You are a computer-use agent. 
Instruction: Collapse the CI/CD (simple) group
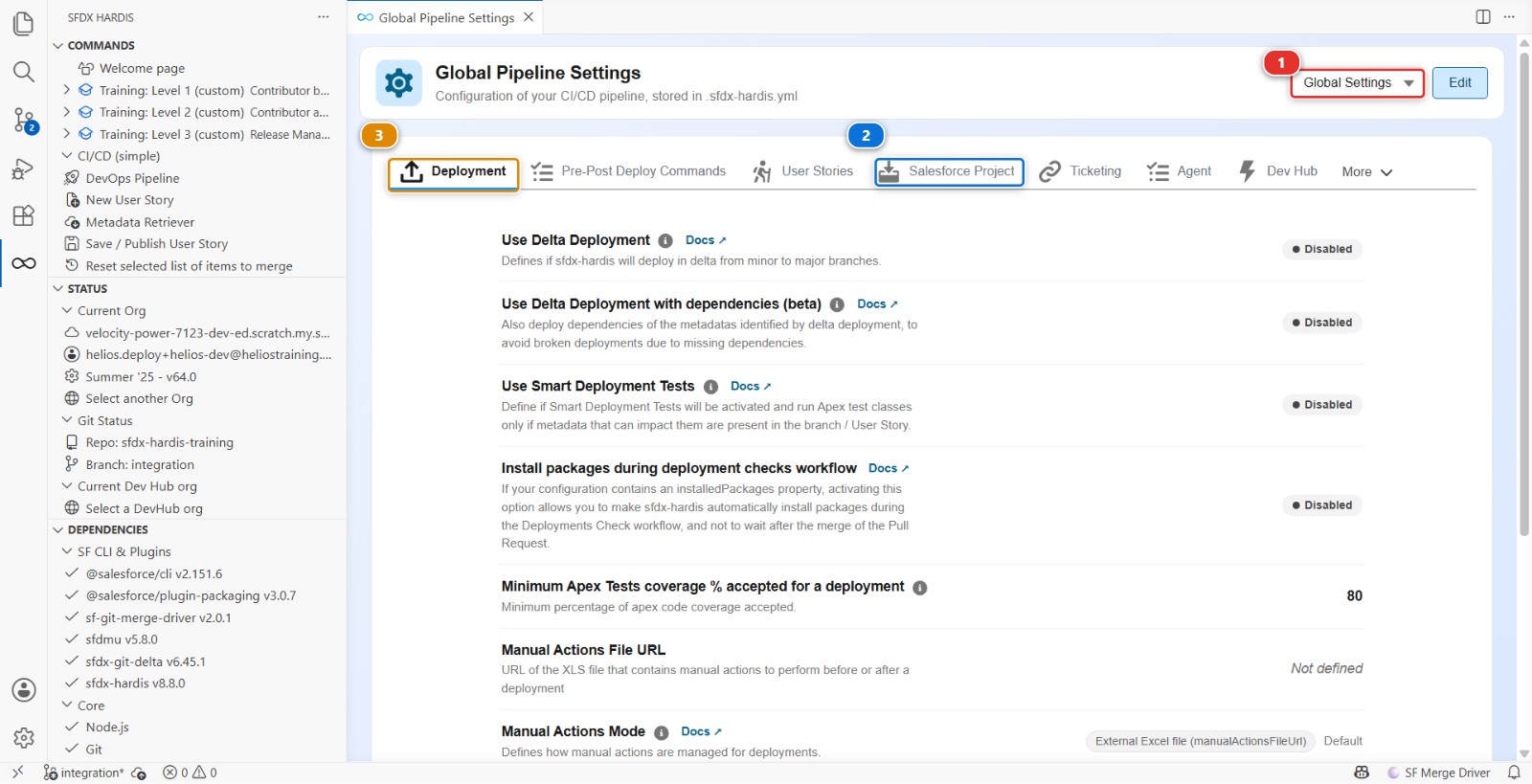tap(67, 156)
